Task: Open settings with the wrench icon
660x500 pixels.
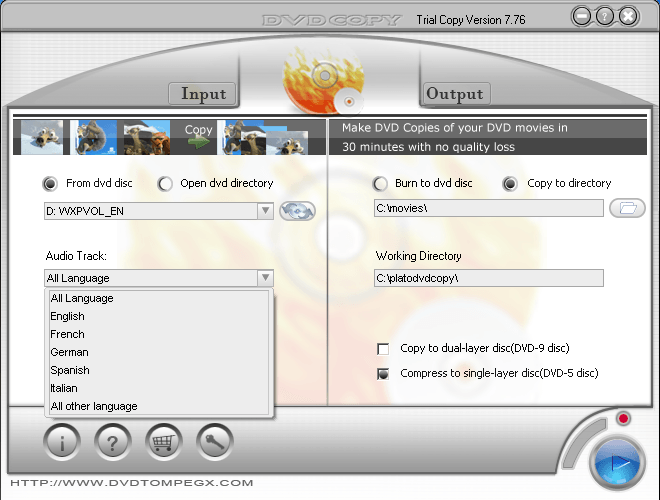Action: [215, 441]
